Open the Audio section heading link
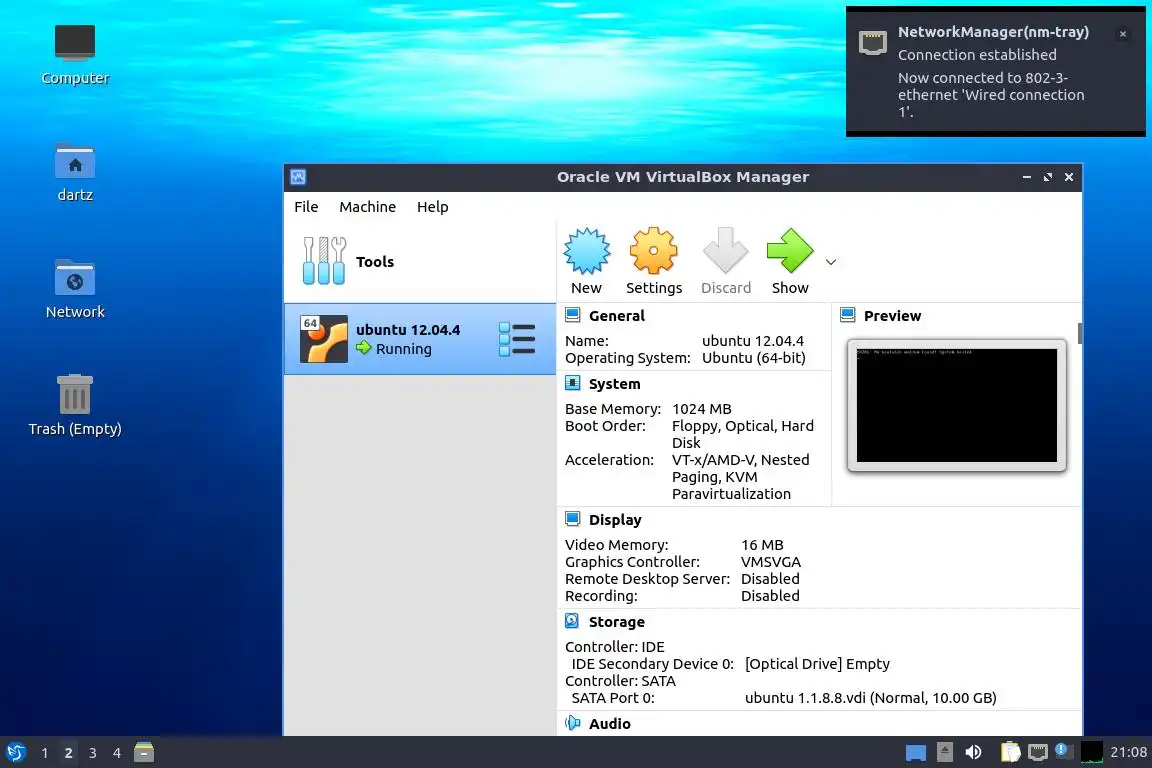 click(609, 724)
